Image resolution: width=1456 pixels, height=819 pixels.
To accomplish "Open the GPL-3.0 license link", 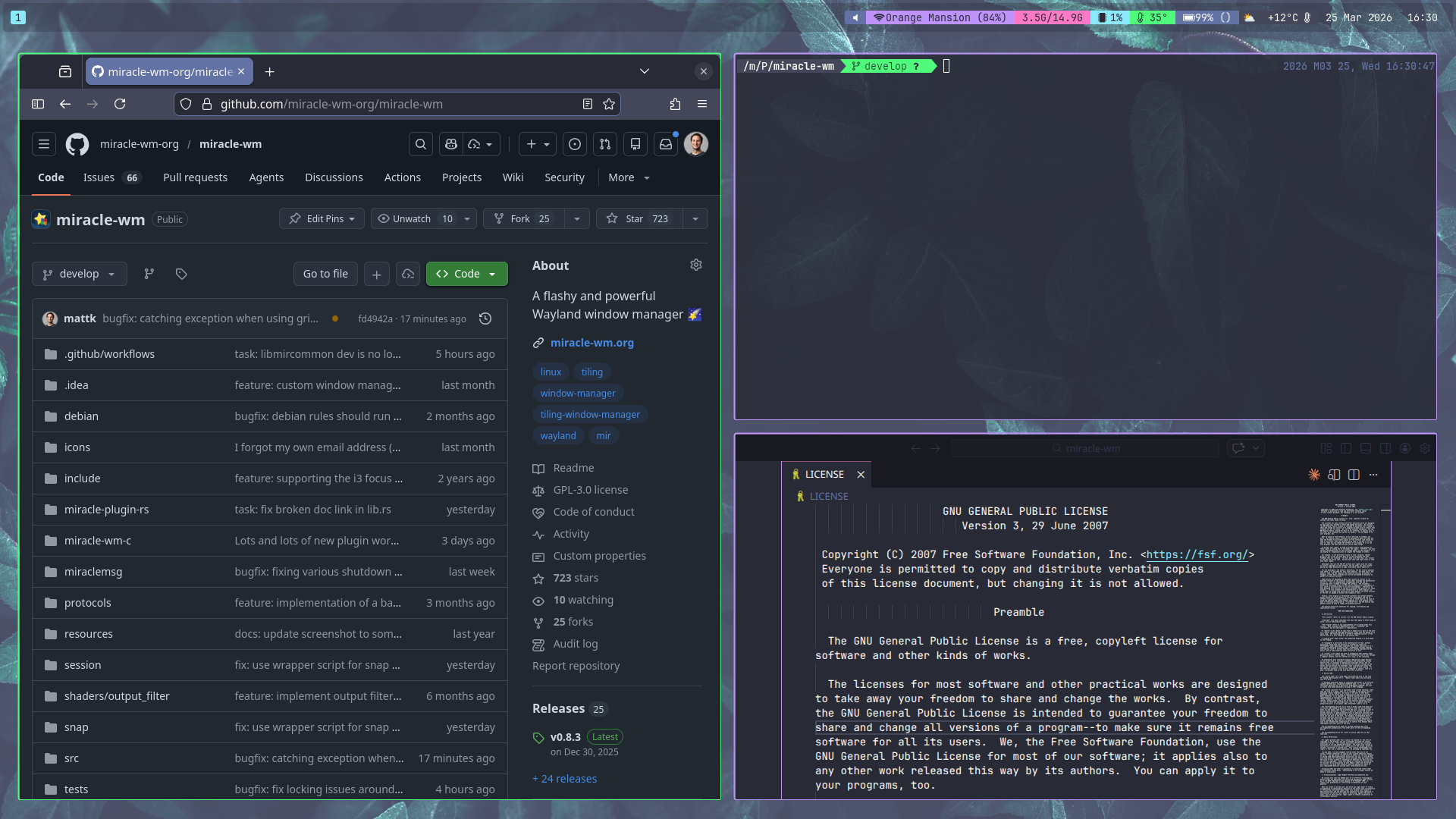I will 590,490.
